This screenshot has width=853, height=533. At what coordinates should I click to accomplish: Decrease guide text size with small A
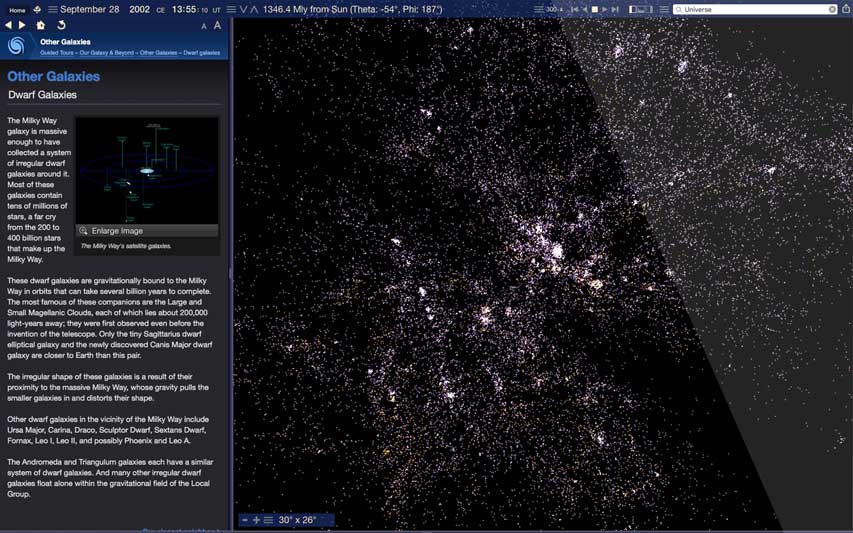tap(204, 26)
